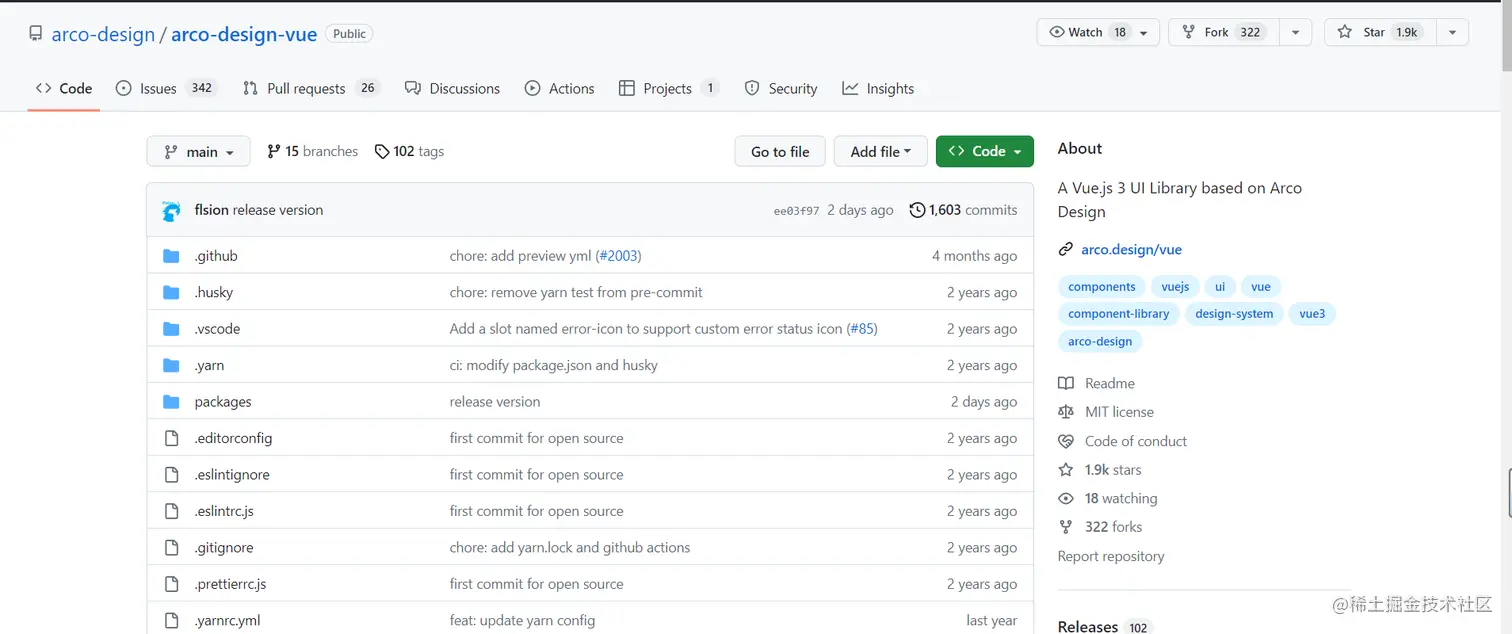The width and height of the screenshot is (1512, 634).
Task: Switch to the Issues tab
Action: point(166,89)
